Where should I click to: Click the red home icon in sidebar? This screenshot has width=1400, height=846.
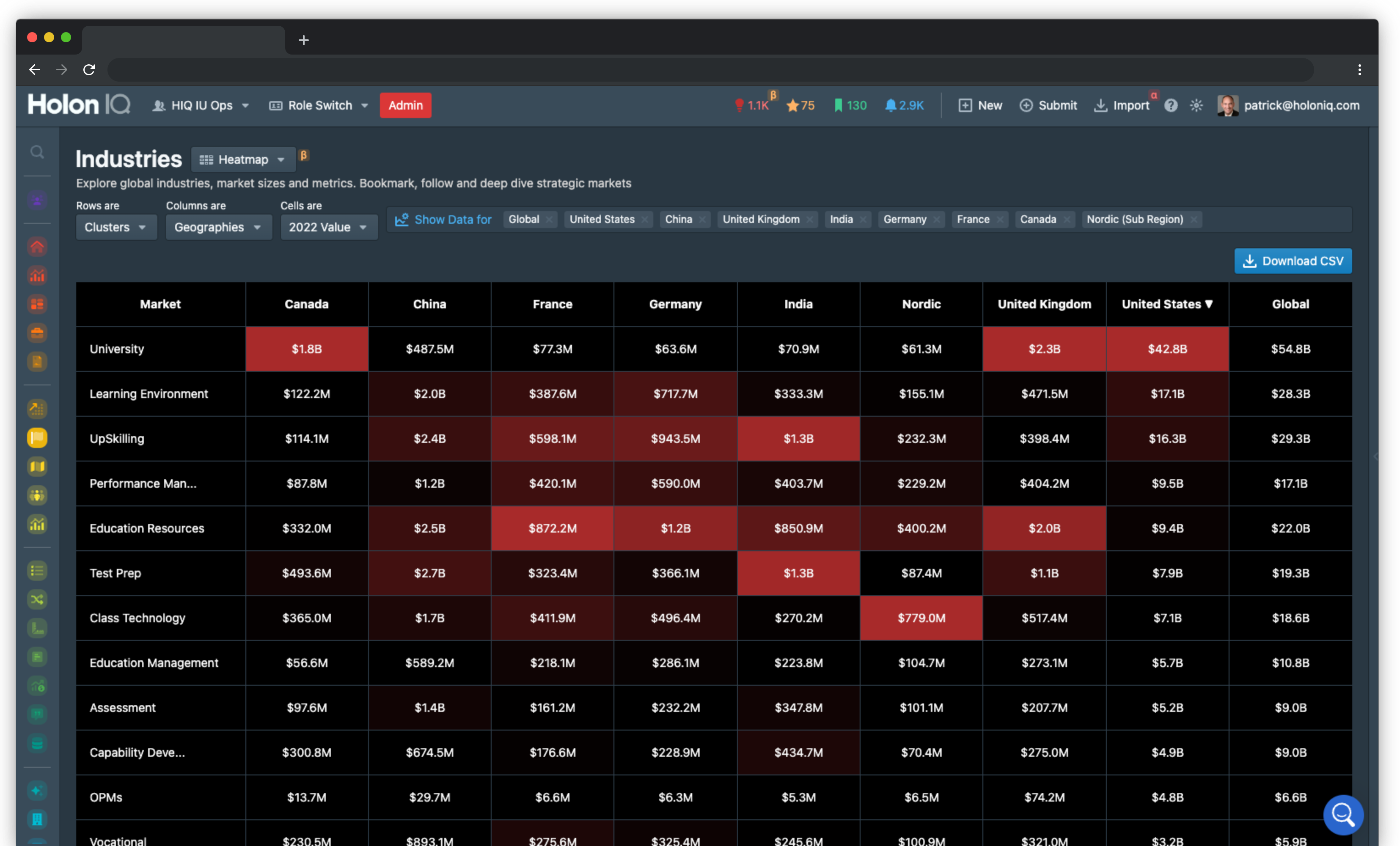click(x=37, y=247)
